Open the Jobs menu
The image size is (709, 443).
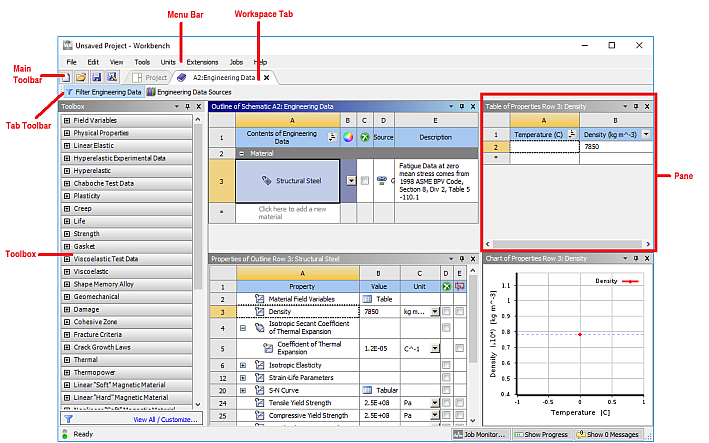click(236, 62)
